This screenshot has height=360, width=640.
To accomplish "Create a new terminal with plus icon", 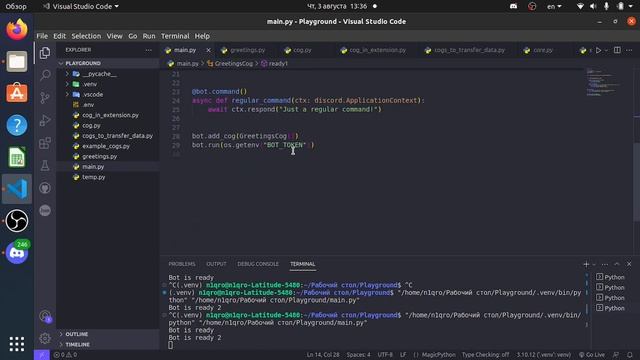I will pos(586,264).
